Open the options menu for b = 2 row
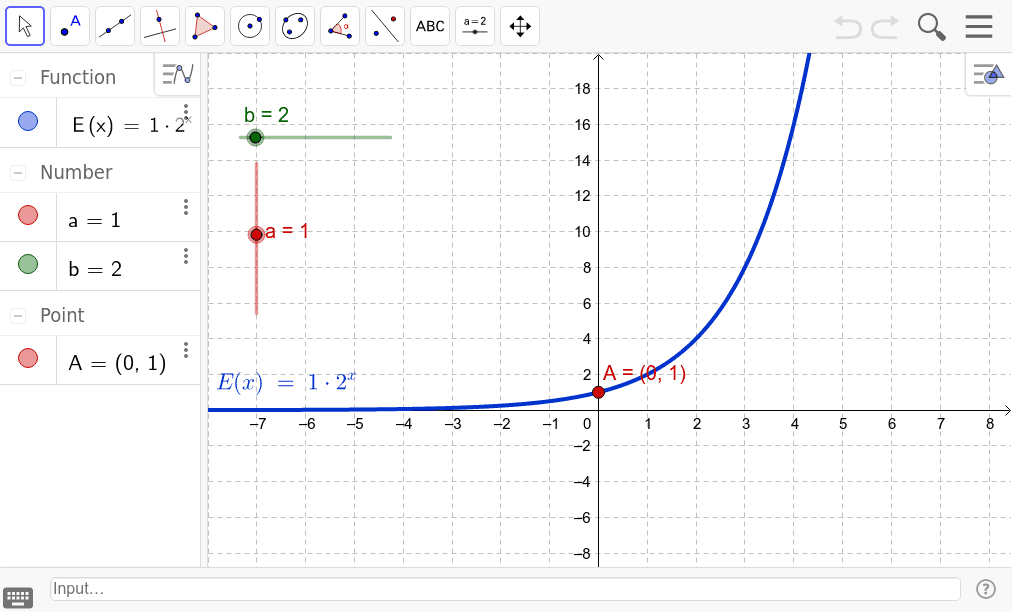Viewport: 1013px width, 612px height. click(x=186, y=256)
